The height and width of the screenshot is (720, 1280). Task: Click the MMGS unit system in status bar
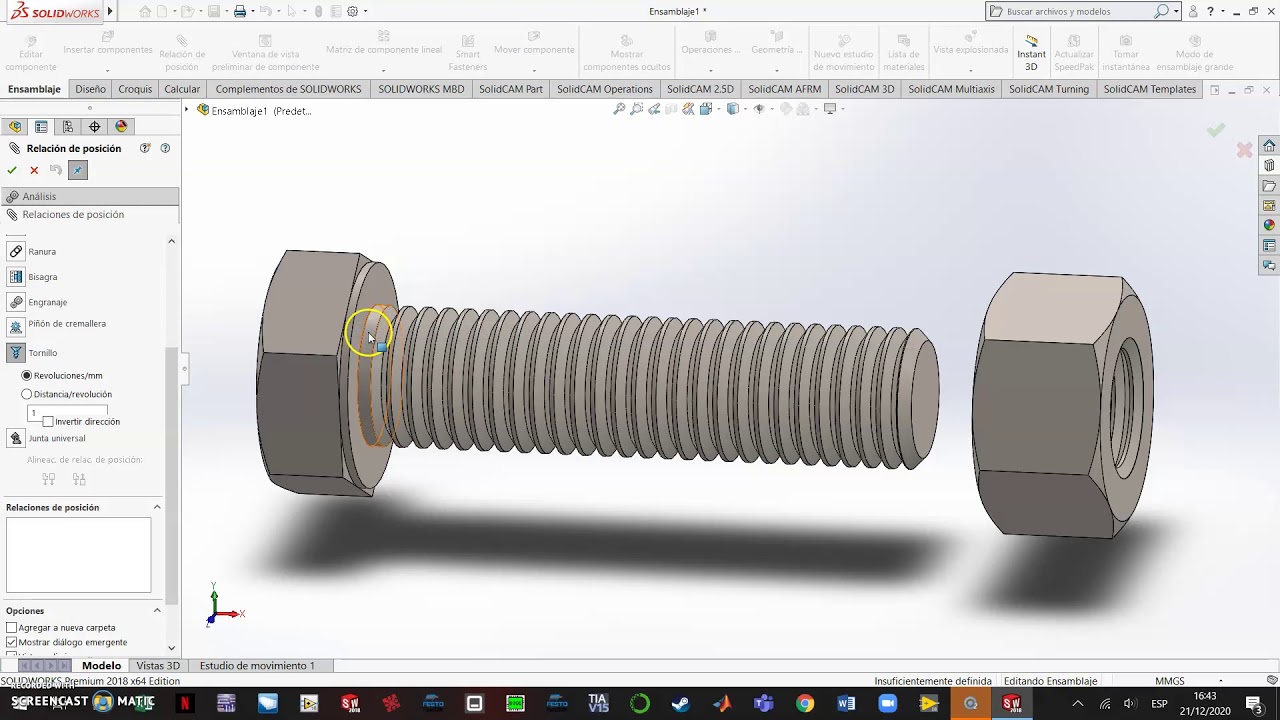[1169, 681]
